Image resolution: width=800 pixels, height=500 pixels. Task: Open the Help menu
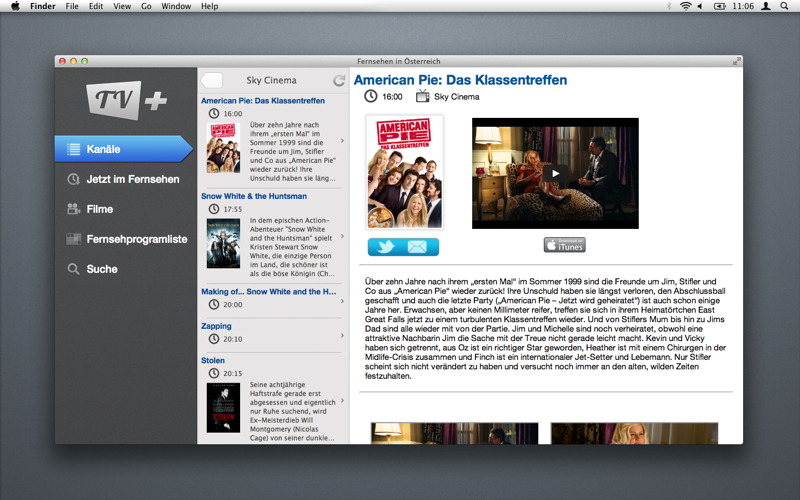(209, 6)
